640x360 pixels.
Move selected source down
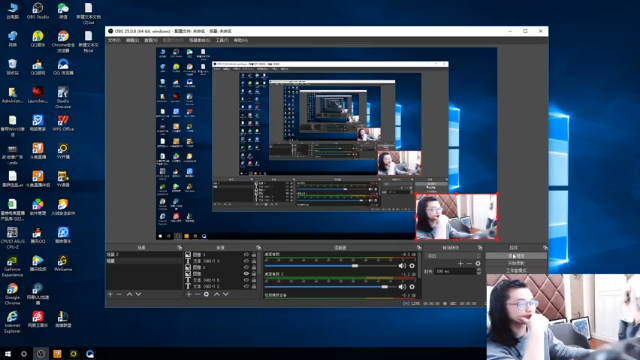pyautogui.click(x=226, y=294)
